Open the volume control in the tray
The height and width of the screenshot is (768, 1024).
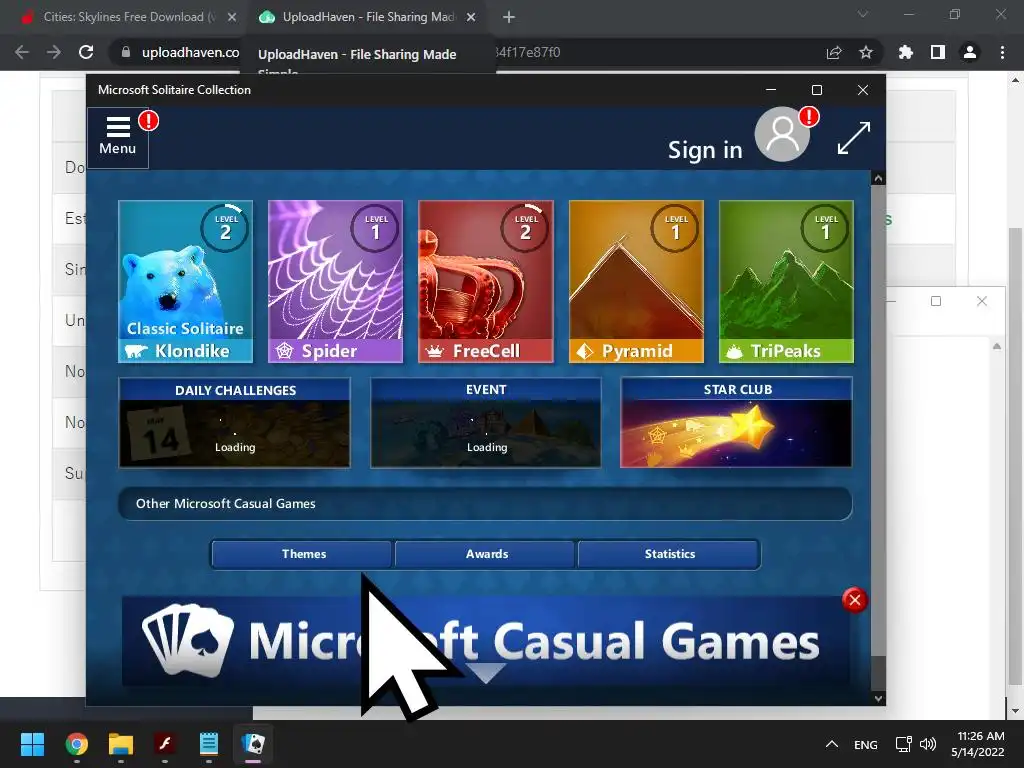[x=928, y=744]
